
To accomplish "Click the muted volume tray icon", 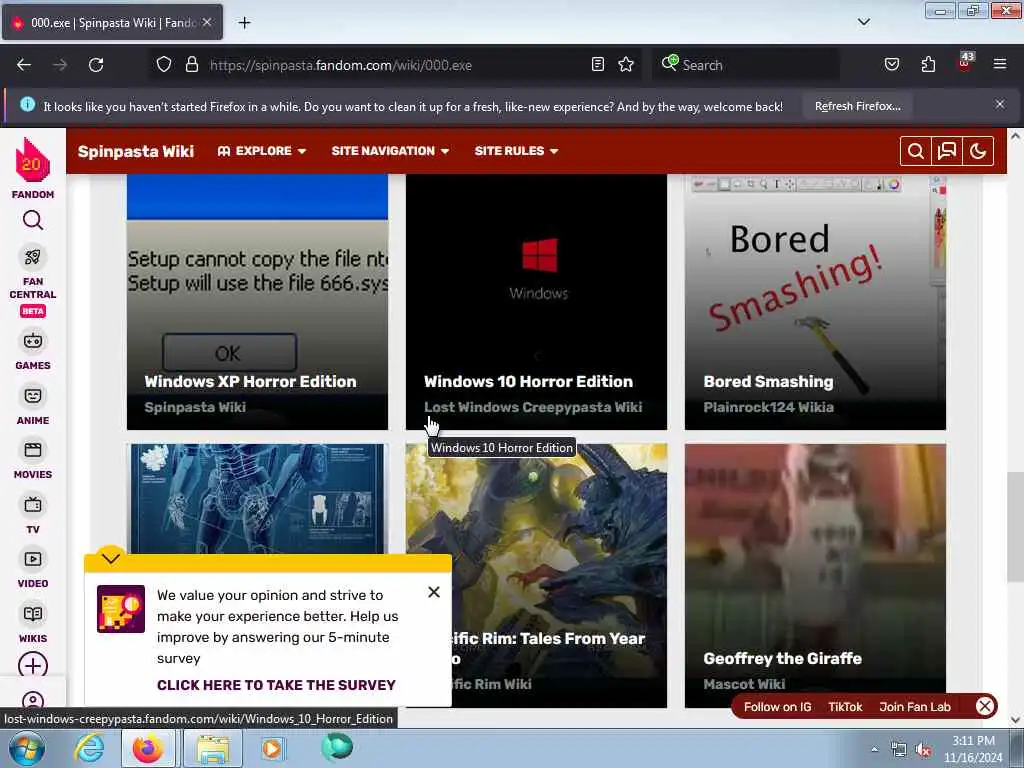I will [x=923, y=750].
